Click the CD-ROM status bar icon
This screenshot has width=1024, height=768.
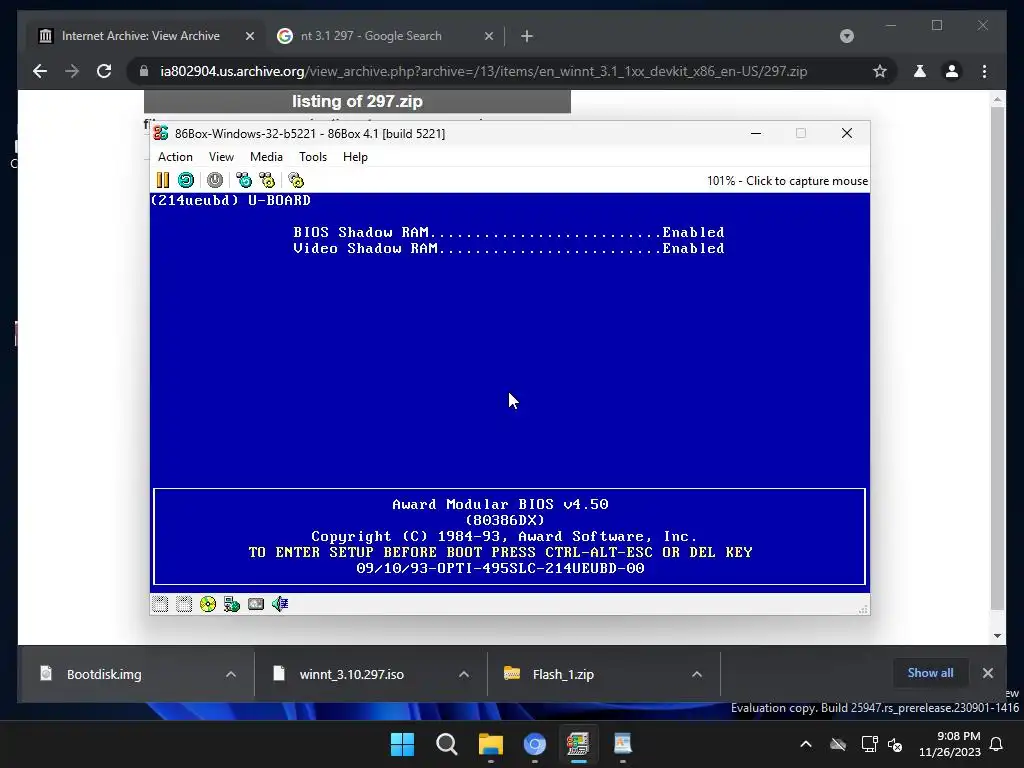[x=208, y=604]
